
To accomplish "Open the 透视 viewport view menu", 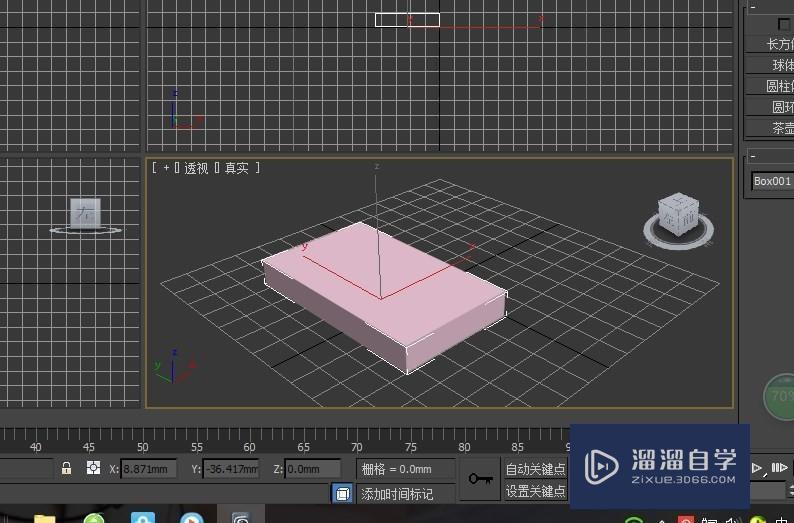I will pyautogui.click(x=196, y=168).
